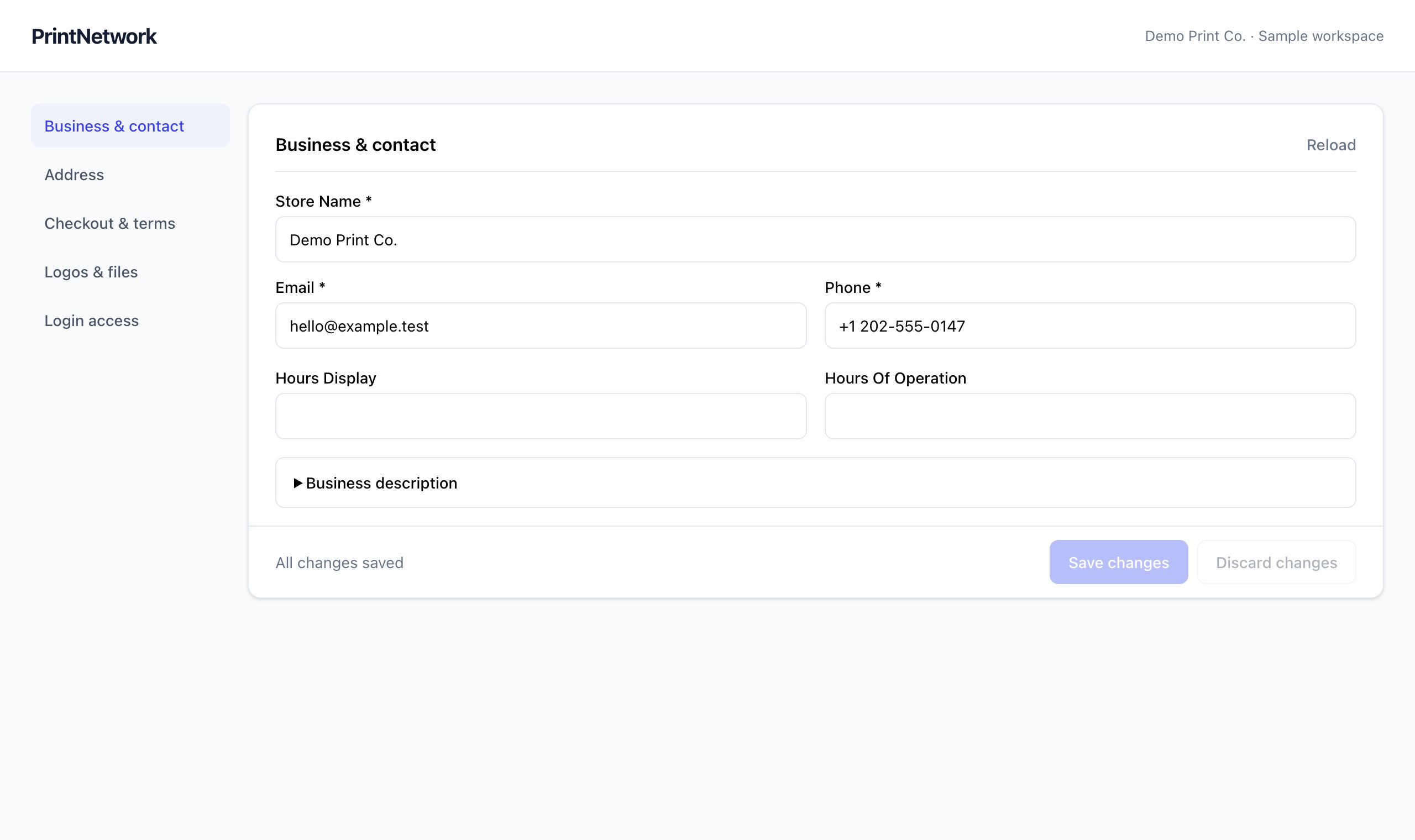Image resolution: width=1415 pixels, height=840 pixels.
Task: Click the Business description disclosure triangle
Action: [x=298, y=483]
